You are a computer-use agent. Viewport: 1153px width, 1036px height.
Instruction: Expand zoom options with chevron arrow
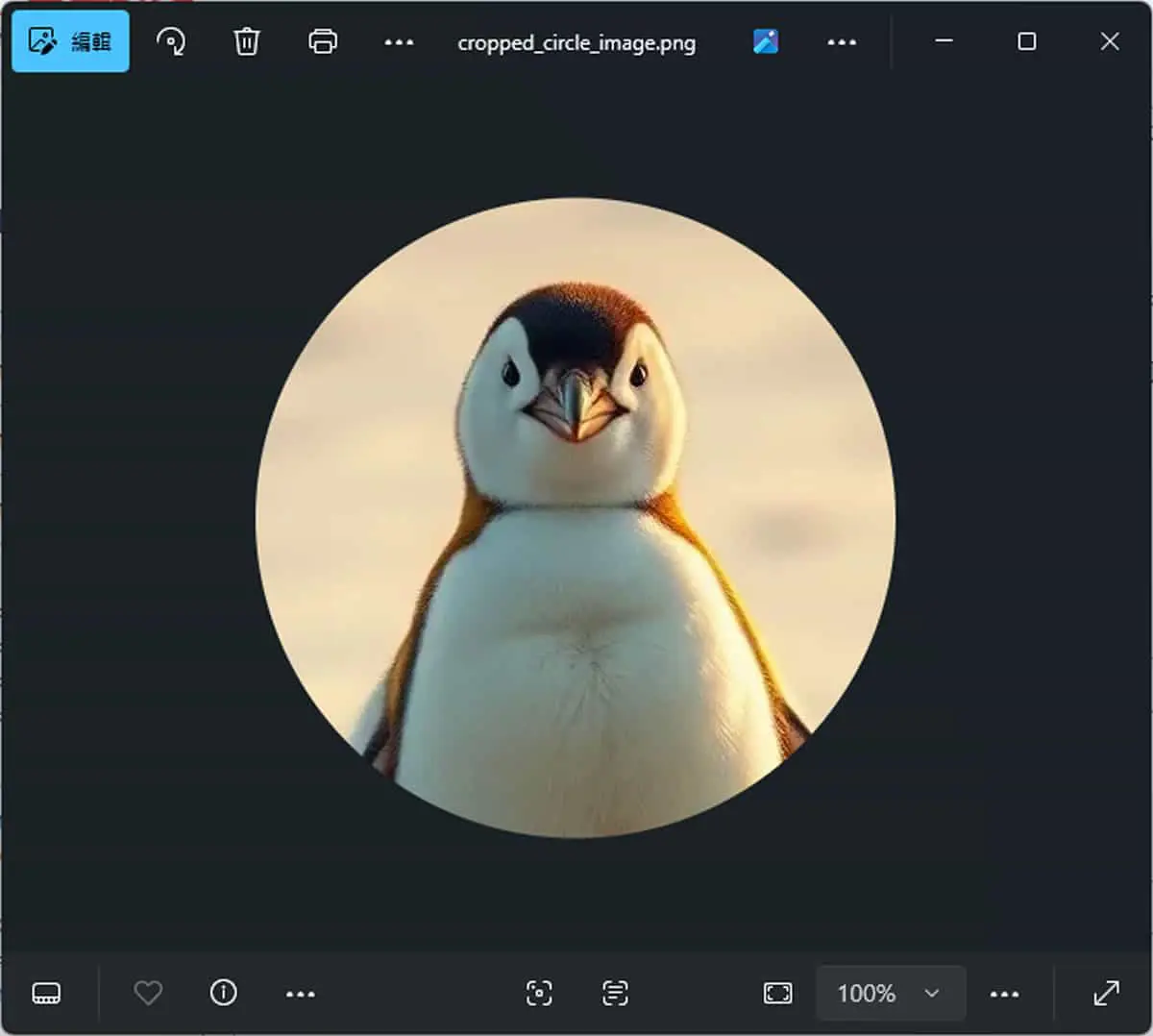click(931, 993)
